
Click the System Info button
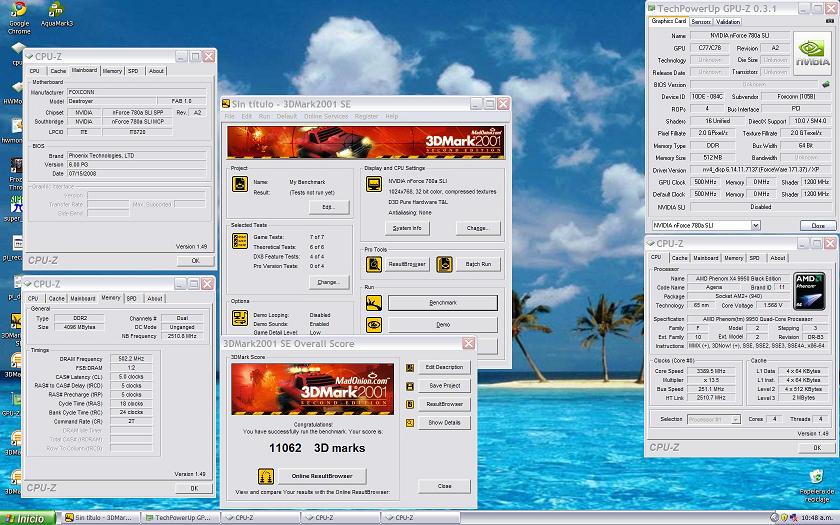tap(407, 228)
